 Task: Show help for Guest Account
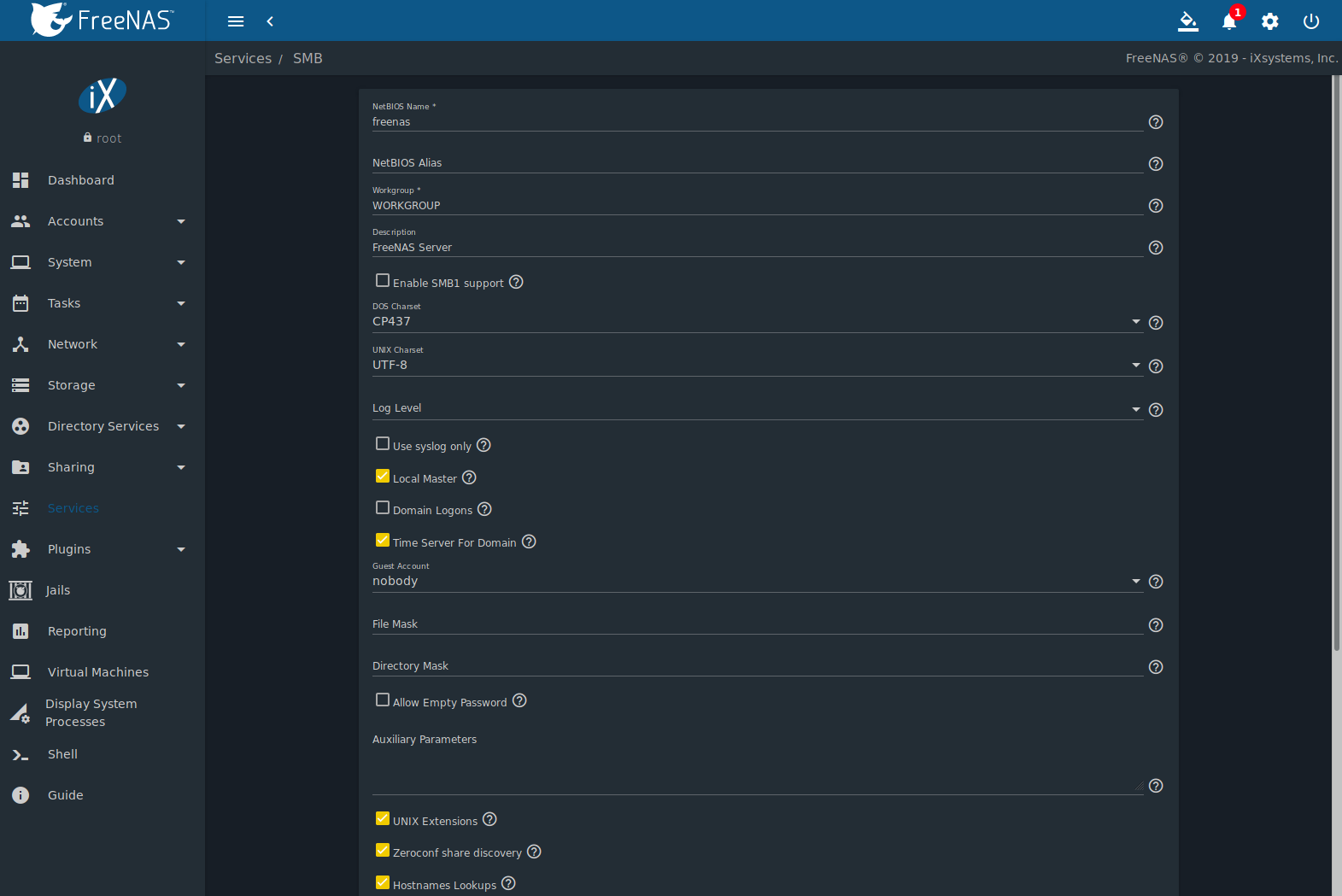(1156, 582)
